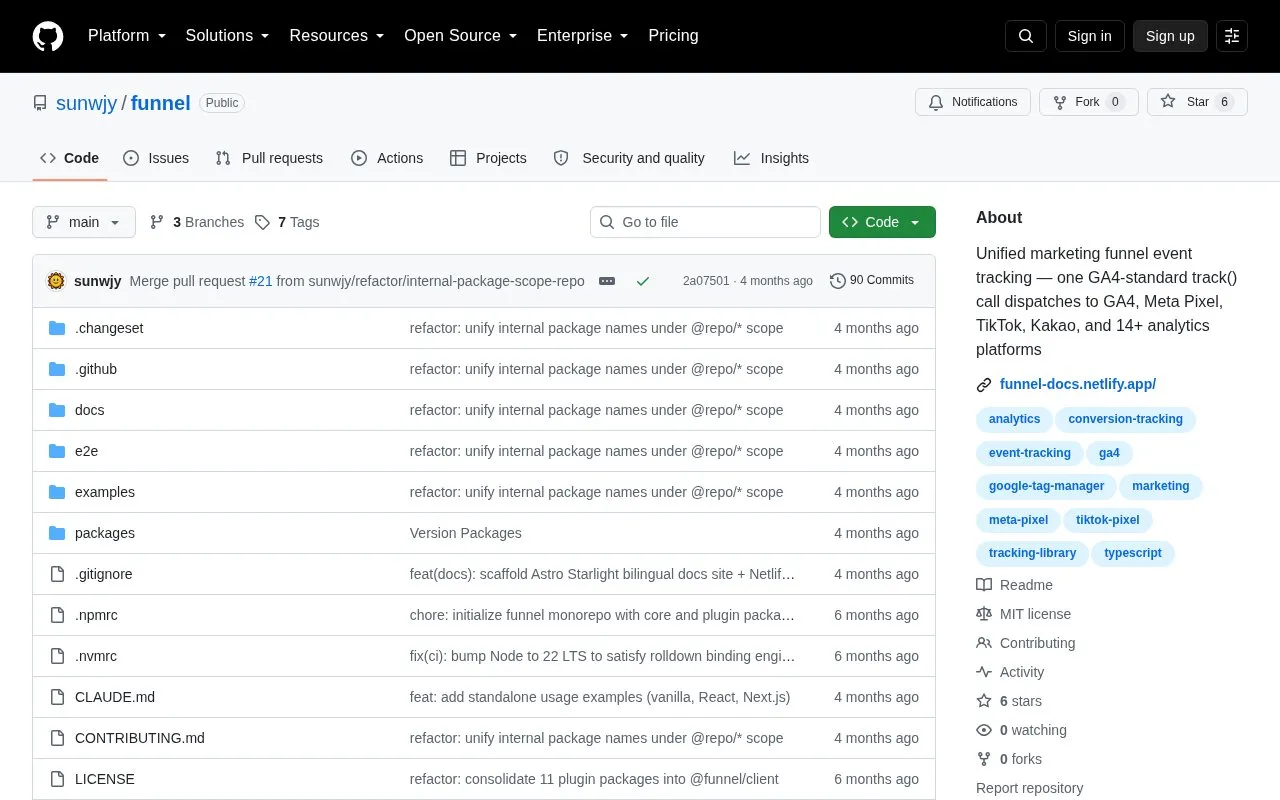Switch to the Pull requests tab
The height and width of the screenshot is (800, 1280).
[269, 158]
